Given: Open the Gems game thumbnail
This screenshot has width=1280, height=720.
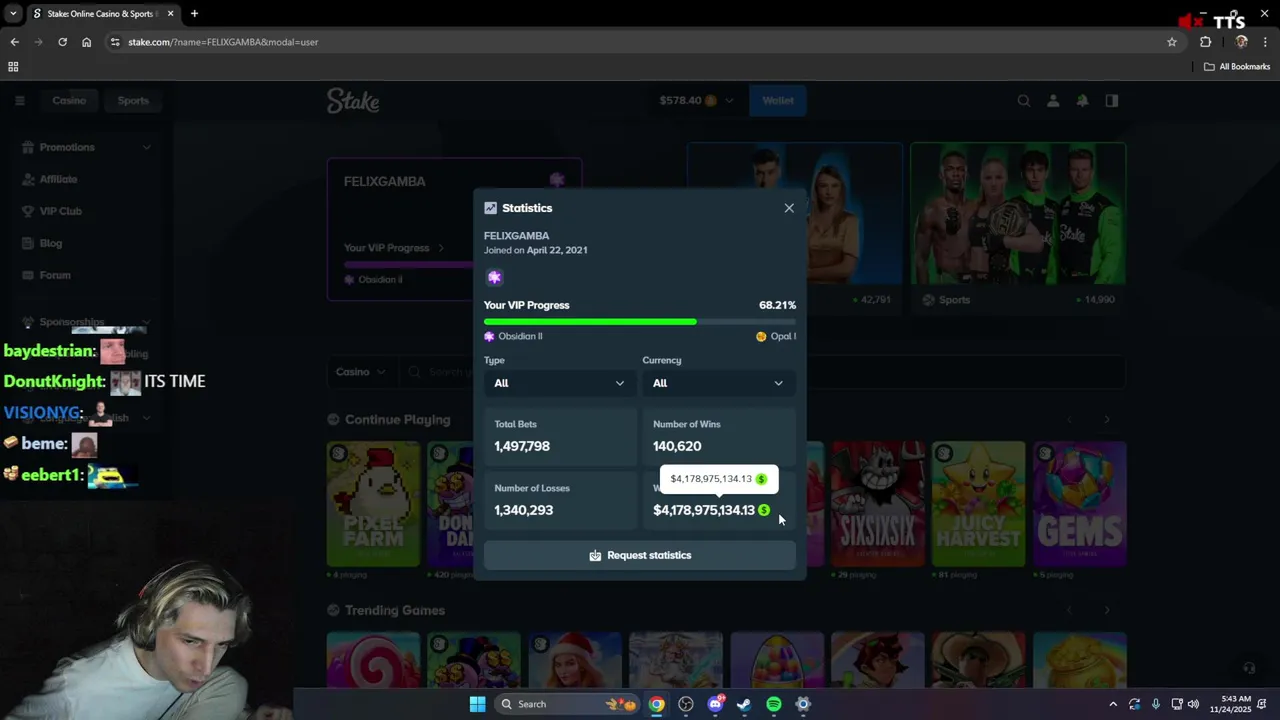Looking at the screenshot, I should (1079, 503).
